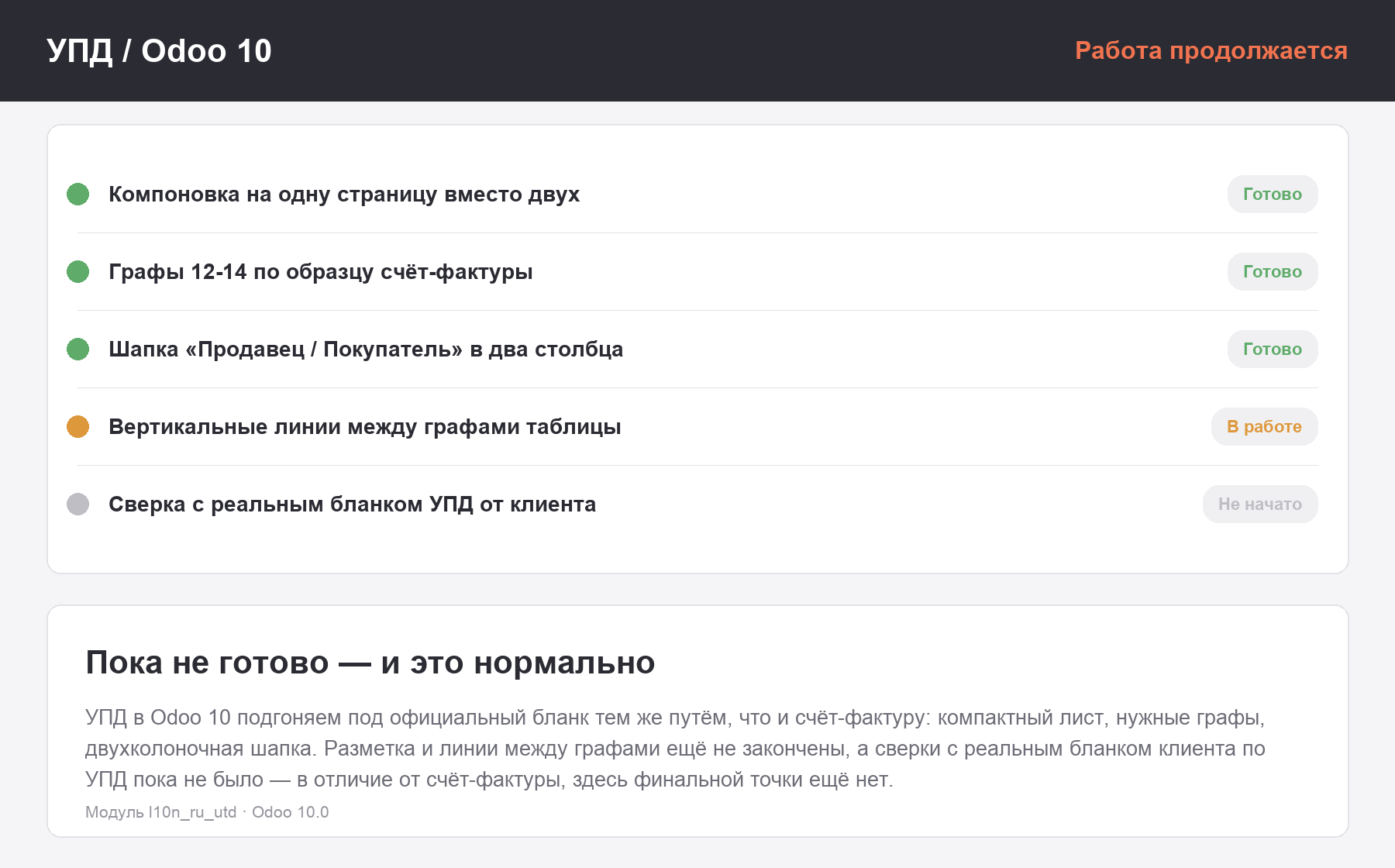Click the УПД / Odoo 10 page title
Image resolution: width=1395 pixels, height=868 pixels.
coord(159,51)
